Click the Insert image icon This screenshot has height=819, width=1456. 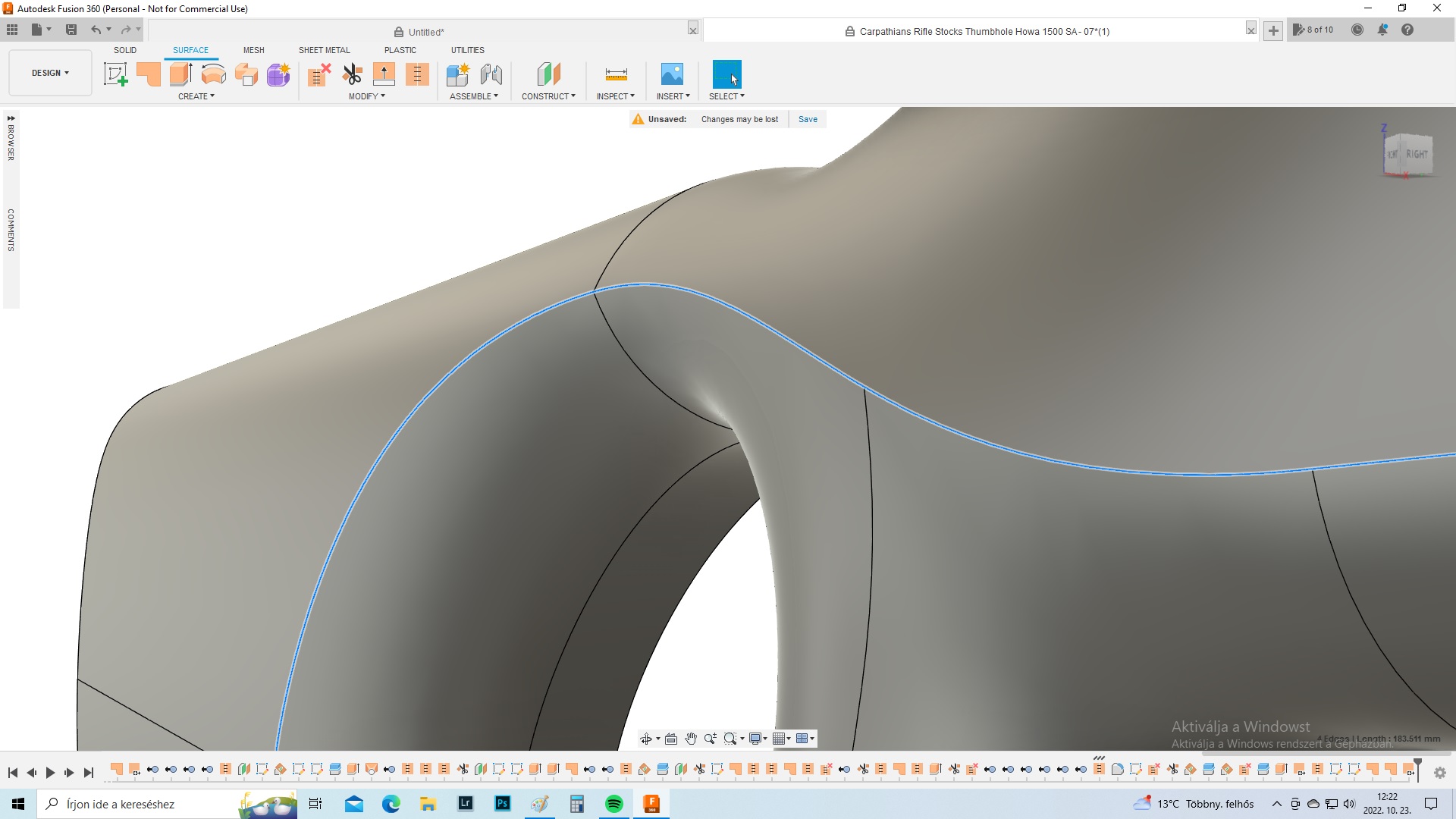pos(672,74)
